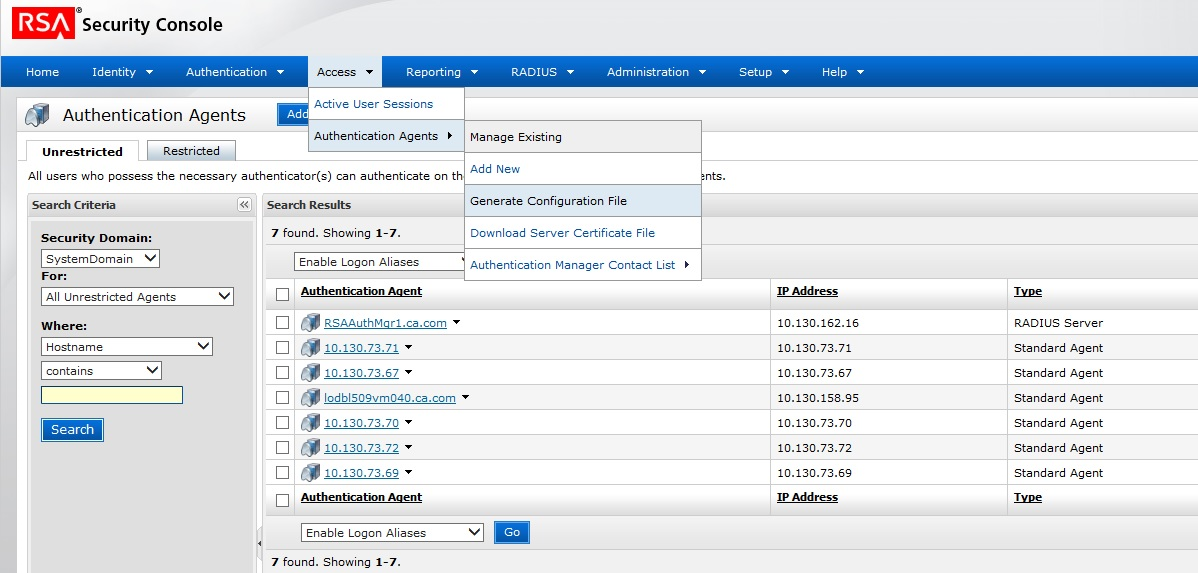Click the RSA logo in header
The height and width of the screenshot is (573, 1198).
coord(44,23)
